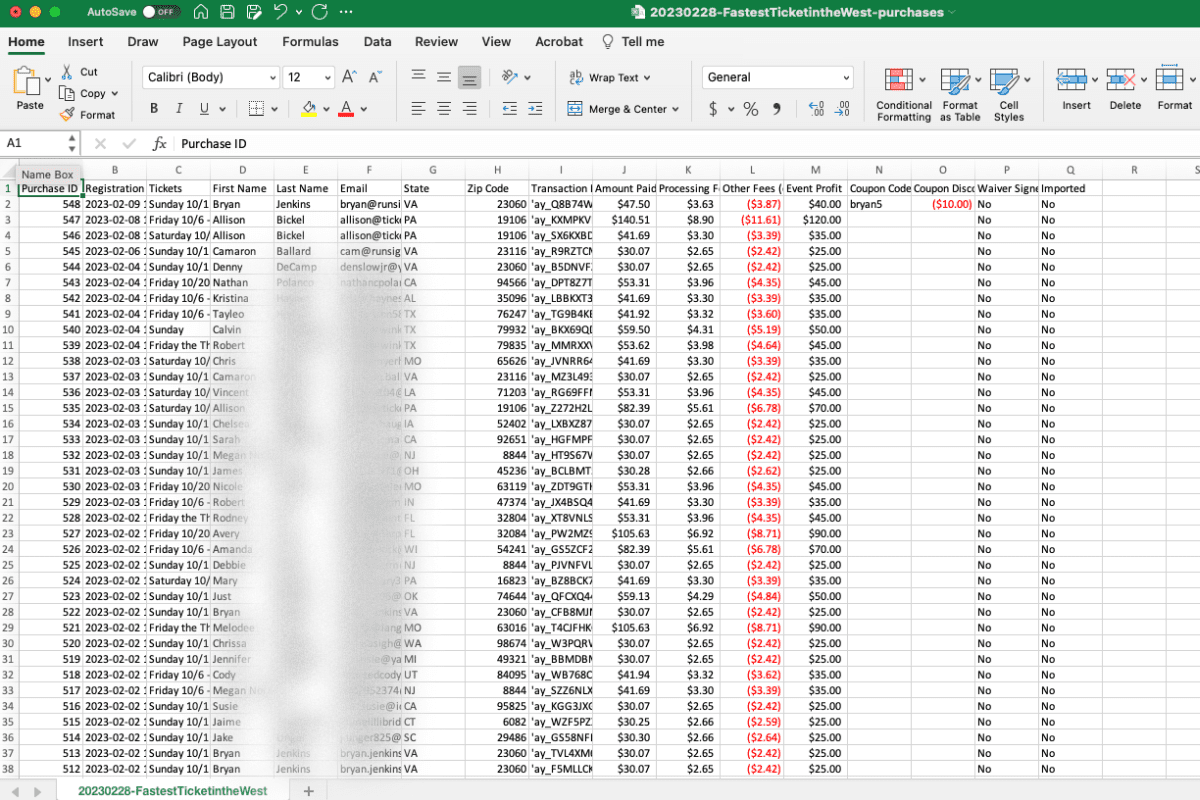Toggle bold formatting
The image size is (1200, 800).
pyautogui.click(x=152, y=106)
